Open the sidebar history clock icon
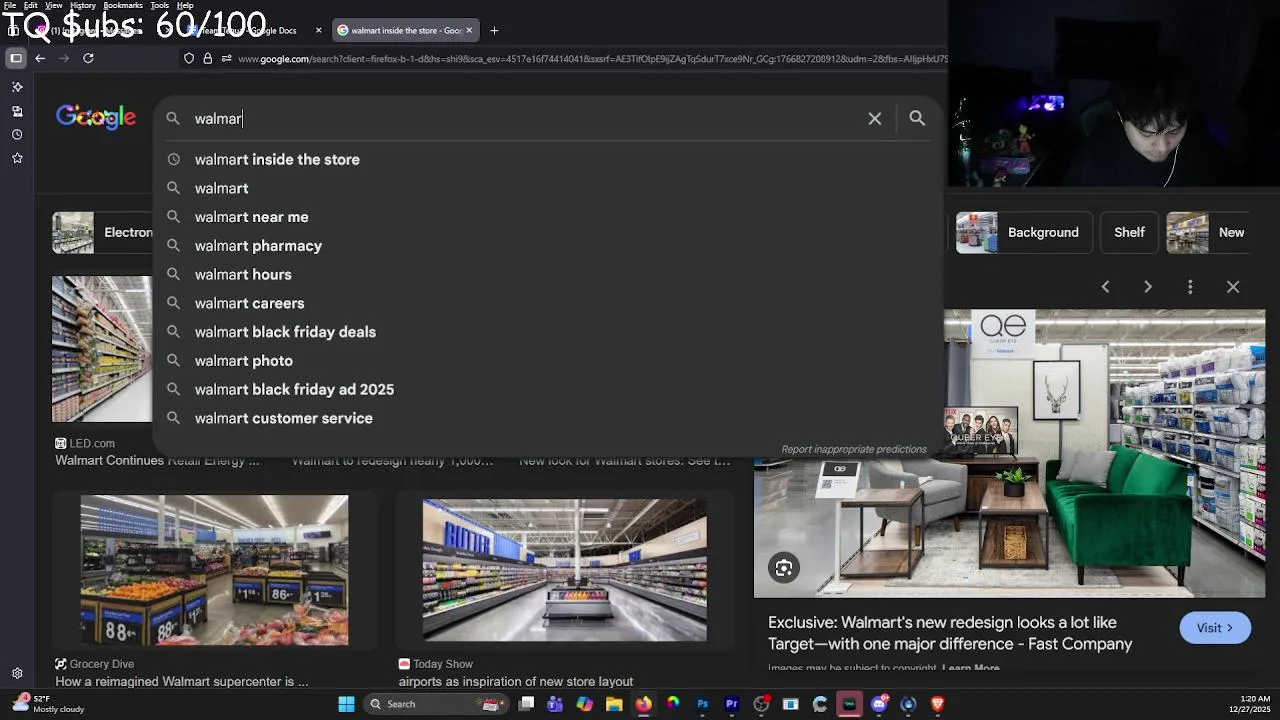Screen dimensions: 1280x720 pyautogui.click(x=17, y=134)
